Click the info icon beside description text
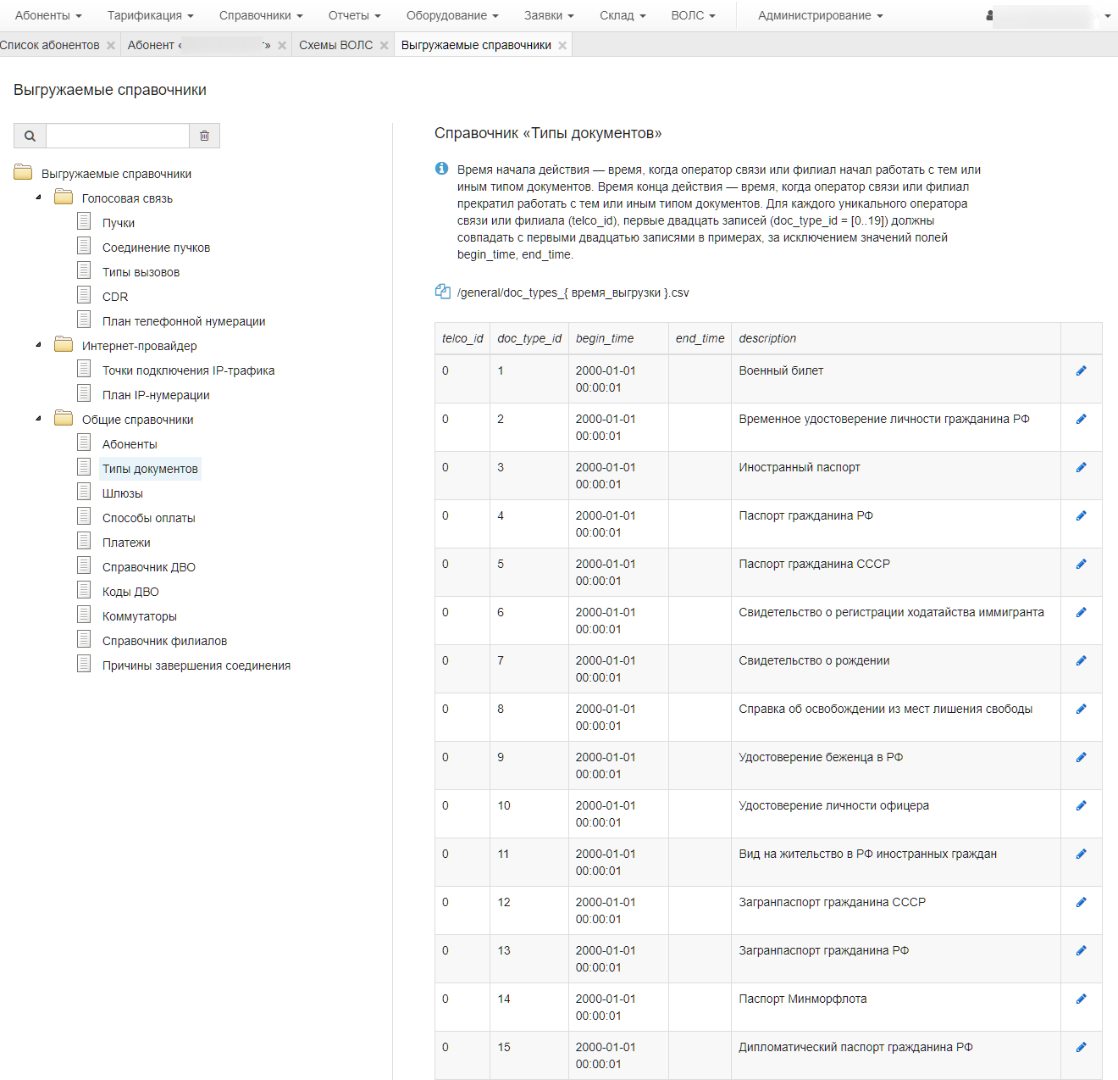This screenshot has height=1080, width=1118. [x=441, y=169]
